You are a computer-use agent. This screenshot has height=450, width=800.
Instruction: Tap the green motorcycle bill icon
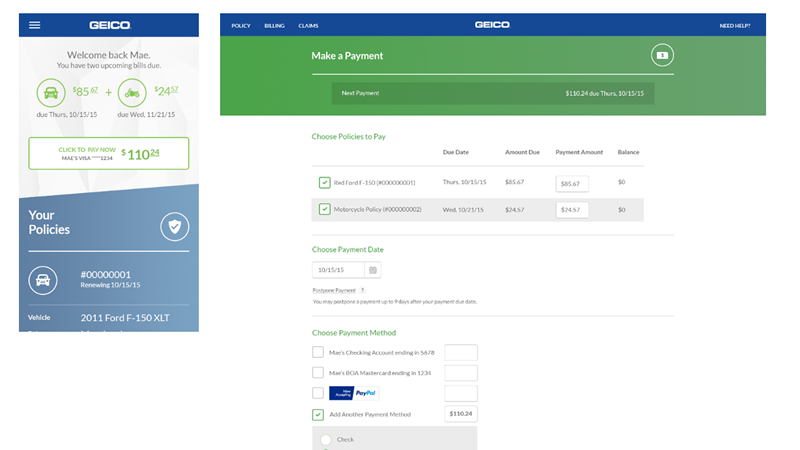131,94
